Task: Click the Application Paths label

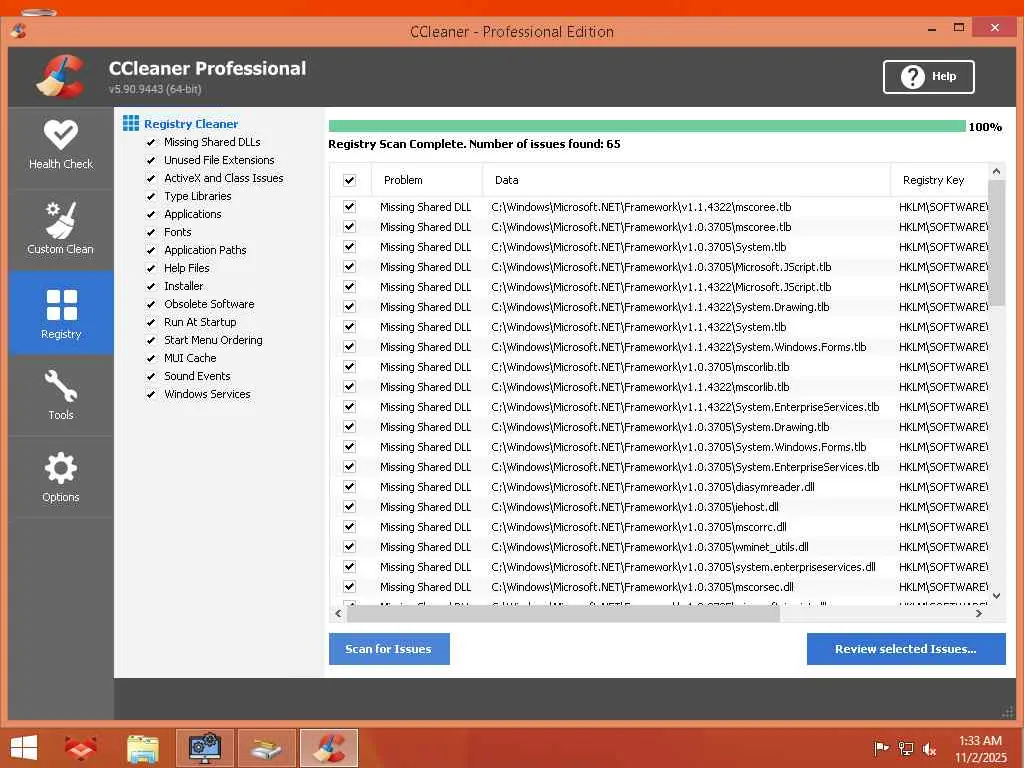Action: (x=205, y=250)
